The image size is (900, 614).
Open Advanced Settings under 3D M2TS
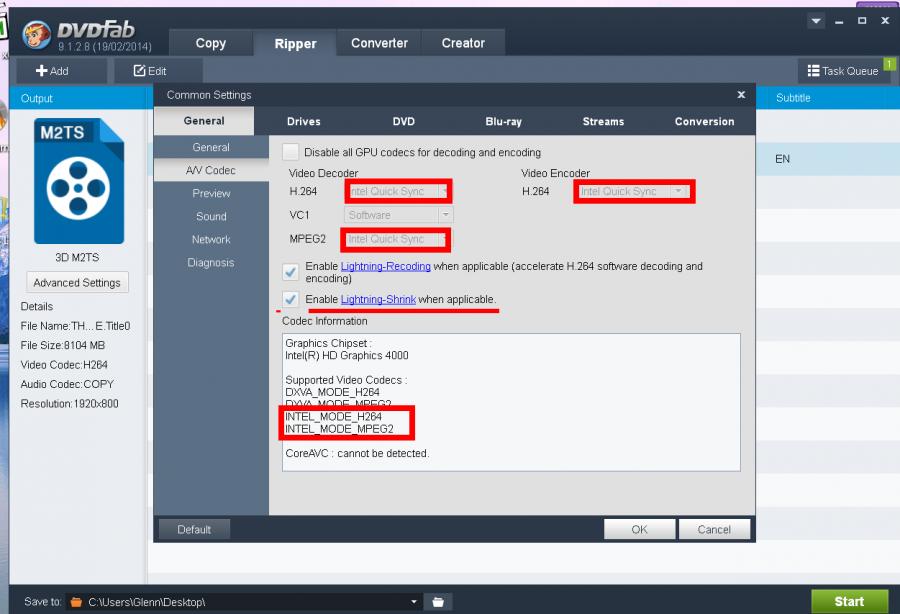tap(77, 282)
